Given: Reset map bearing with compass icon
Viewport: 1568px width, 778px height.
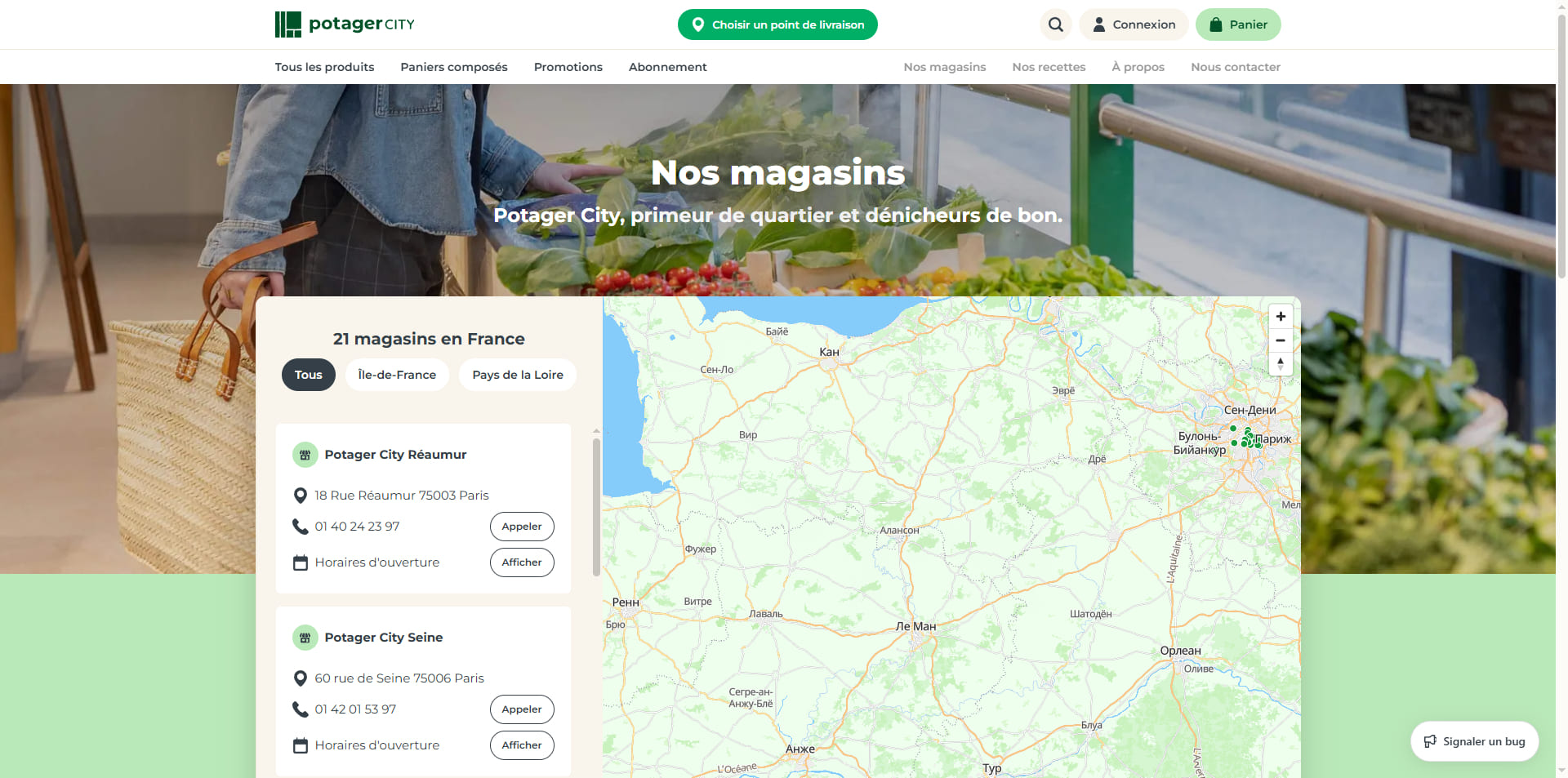Looking at the screenshot, I should (x=1281, y=364).
